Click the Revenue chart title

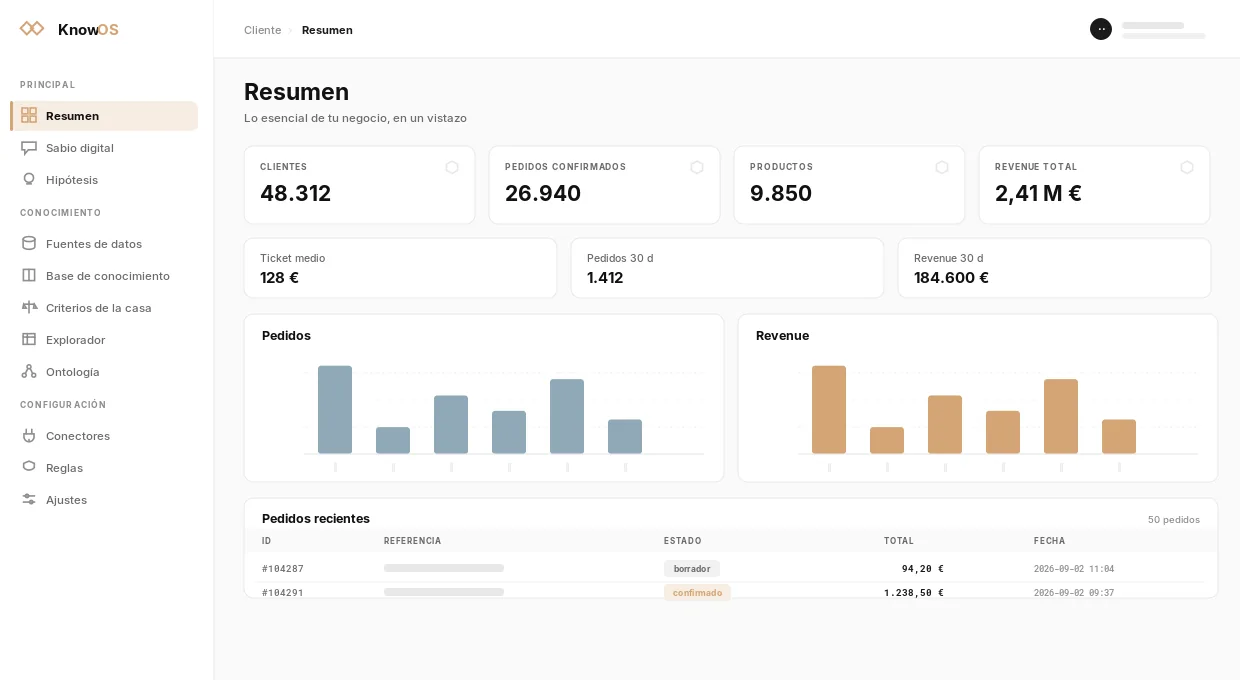tap(782, 335)
